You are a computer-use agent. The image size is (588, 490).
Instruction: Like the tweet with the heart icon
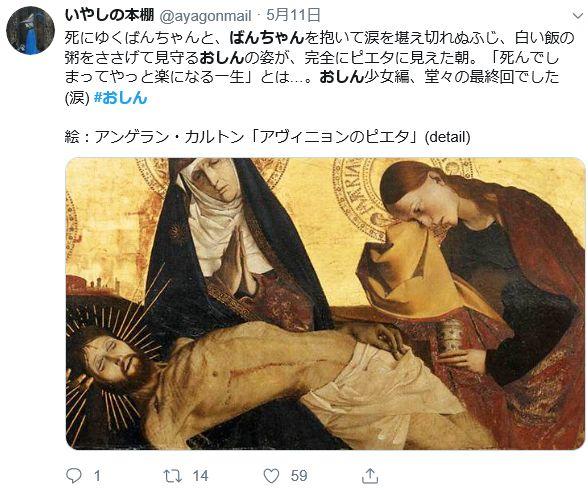(272, 476)
